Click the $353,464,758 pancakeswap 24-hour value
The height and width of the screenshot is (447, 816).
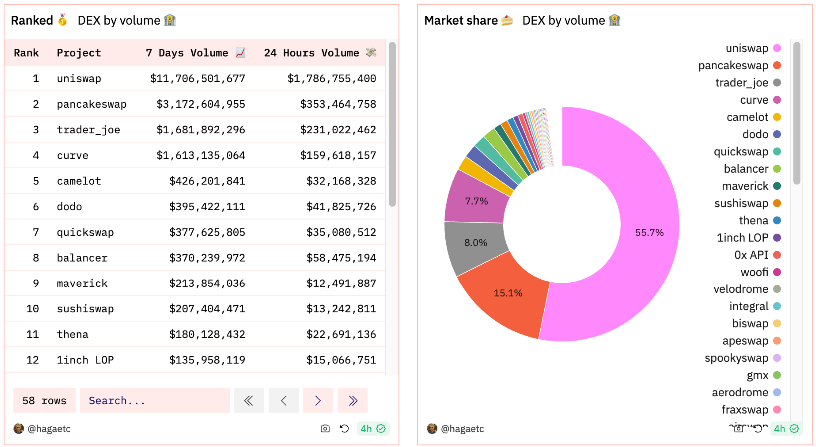[338, 104]
